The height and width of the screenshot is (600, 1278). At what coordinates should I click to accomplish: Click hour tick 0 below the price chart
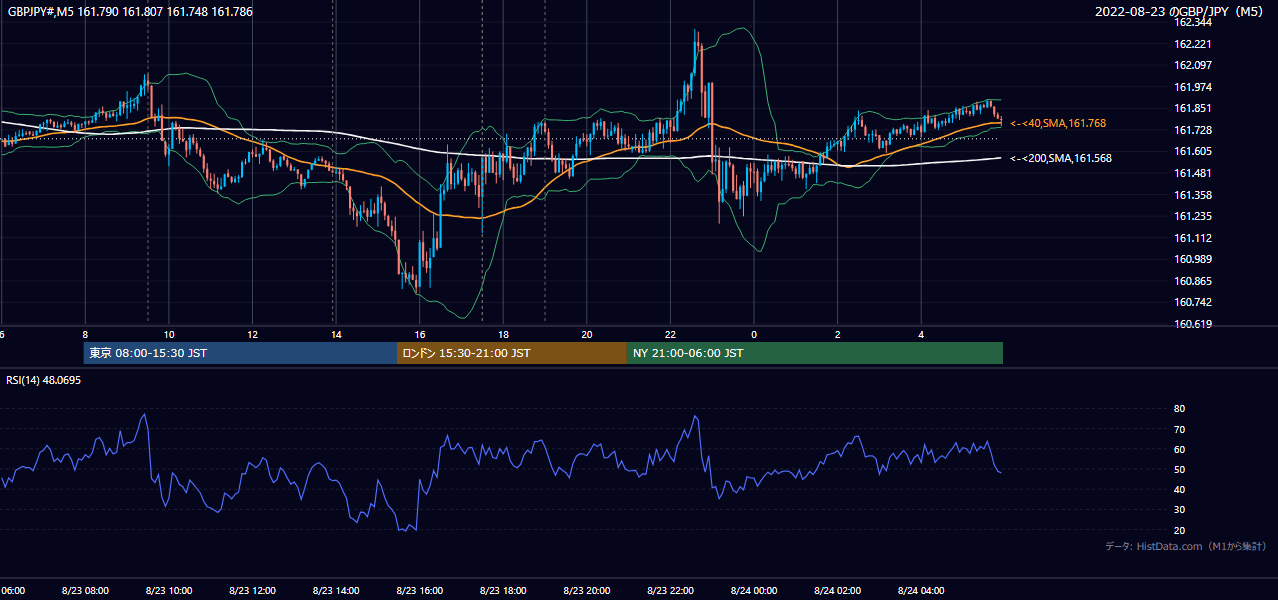coord(754,334)
